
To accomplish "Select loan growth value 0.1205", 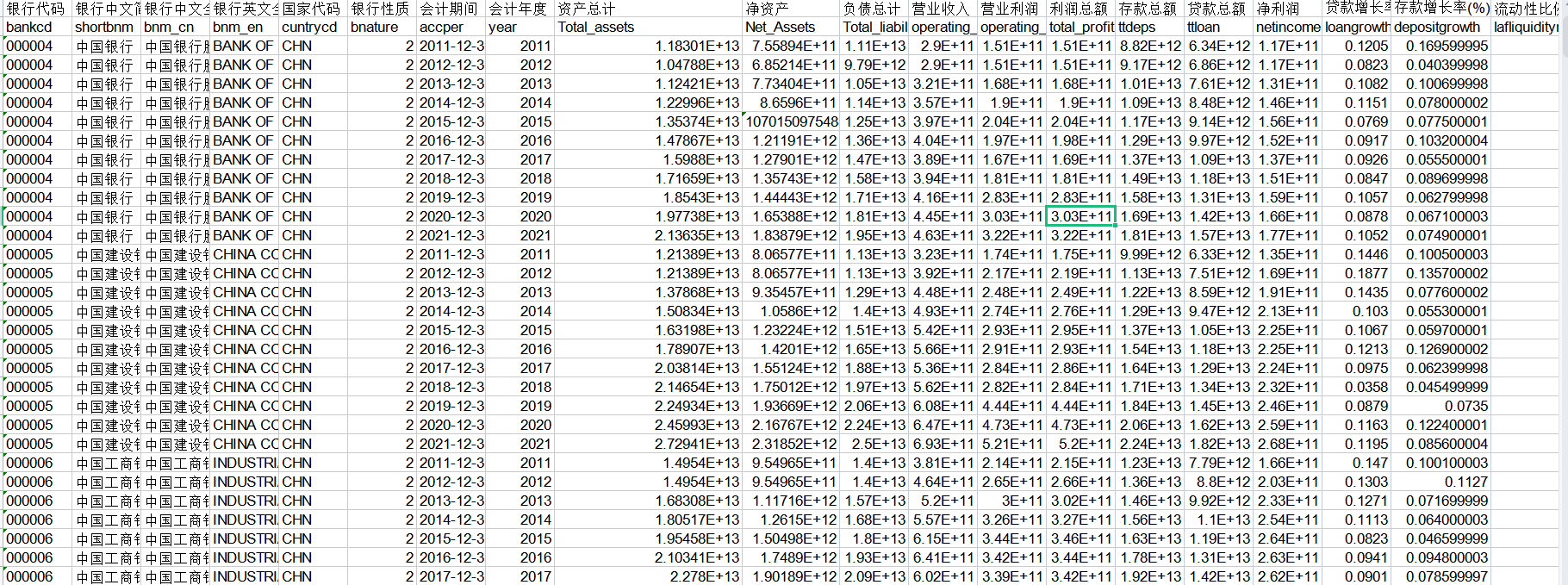I will coord(1357,46).
